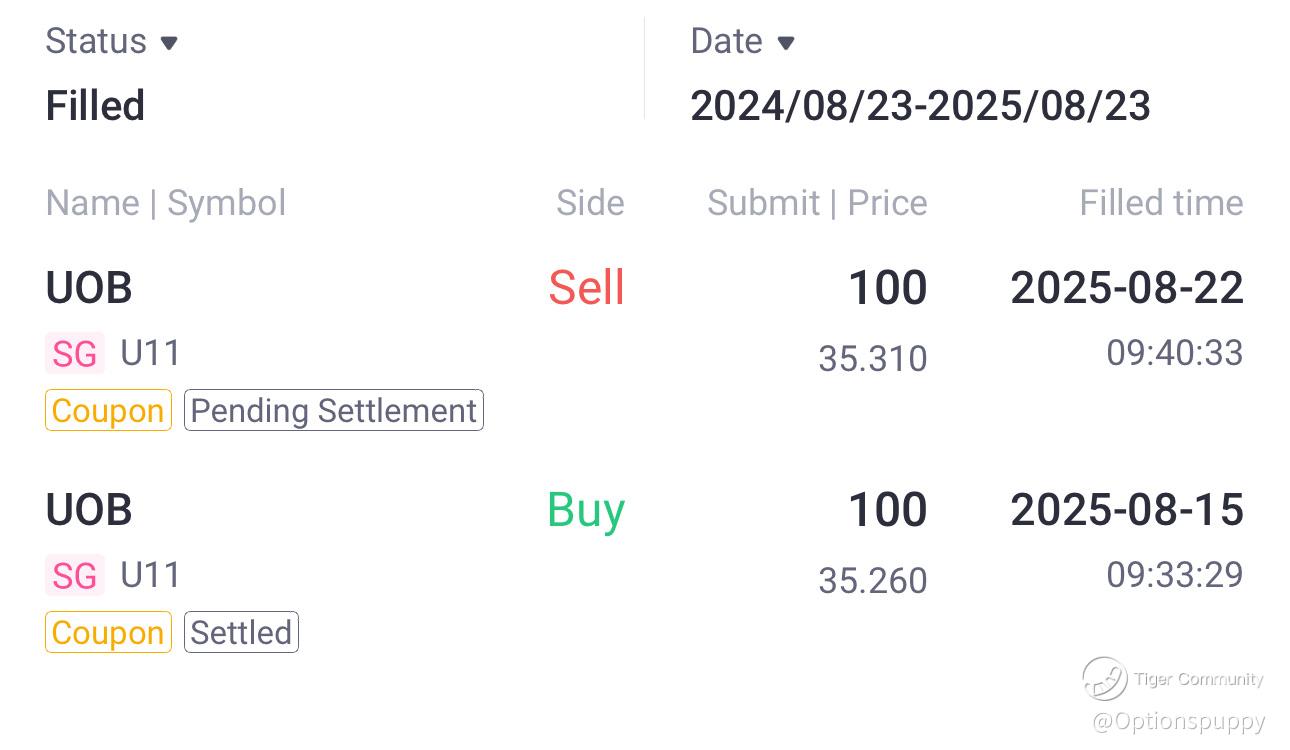Tap the Coupon tag on Buy order
1290x750 pixels.
(108, 633)
